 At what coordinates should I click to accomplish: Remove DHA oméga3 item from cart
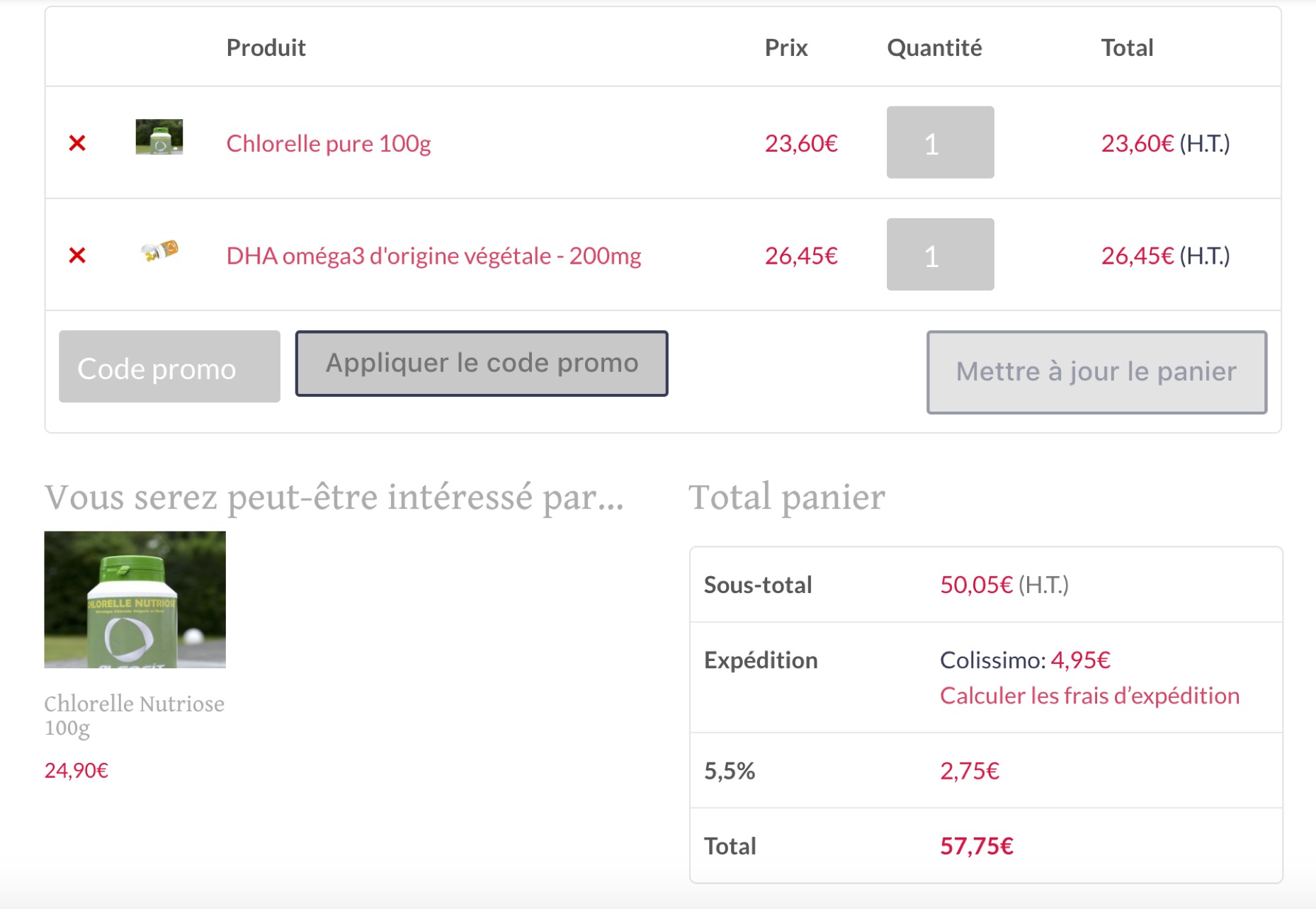pos(77,255)
